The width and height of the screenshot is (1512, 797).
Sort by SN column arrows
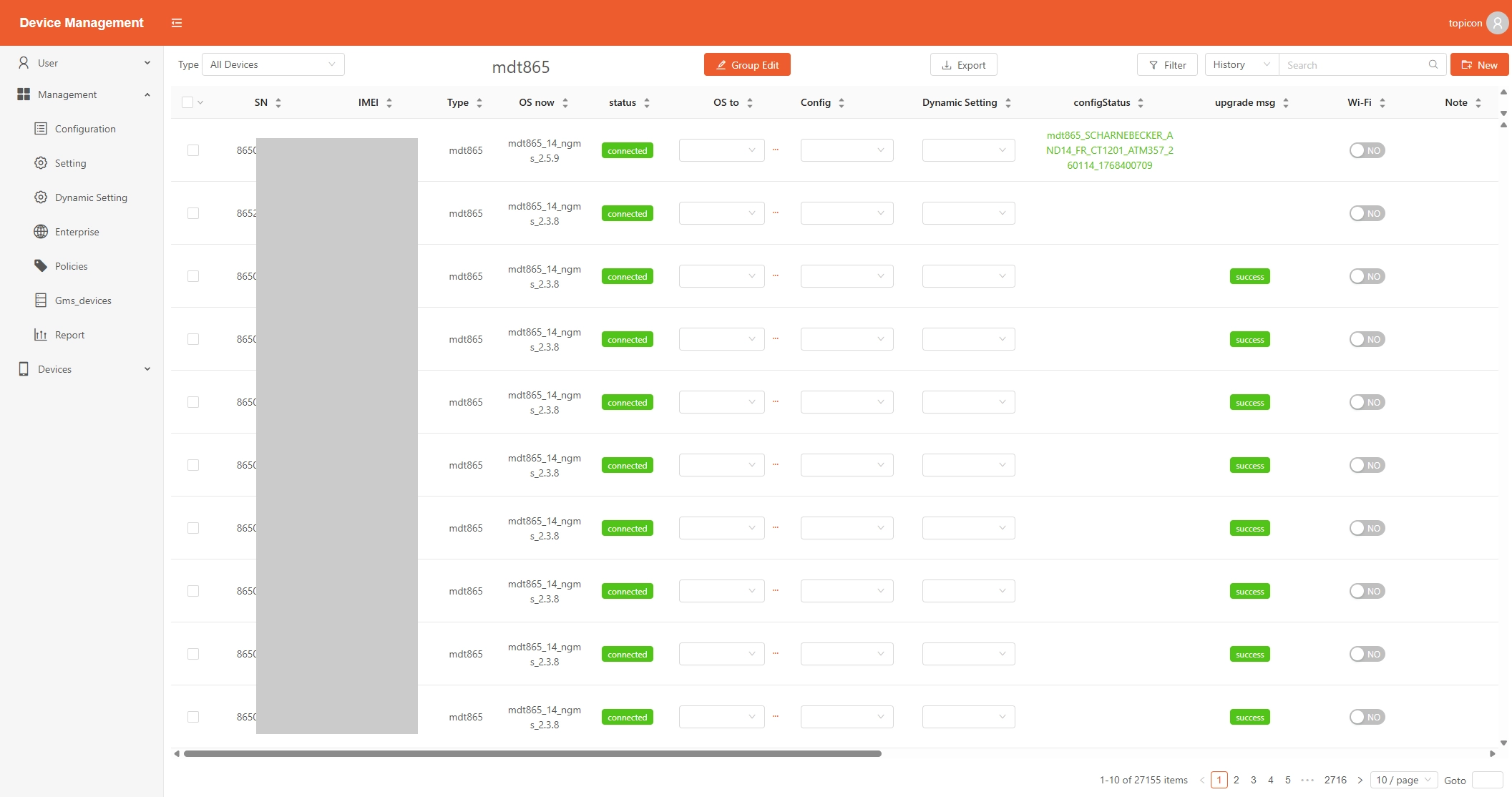[x=278, y=103]
